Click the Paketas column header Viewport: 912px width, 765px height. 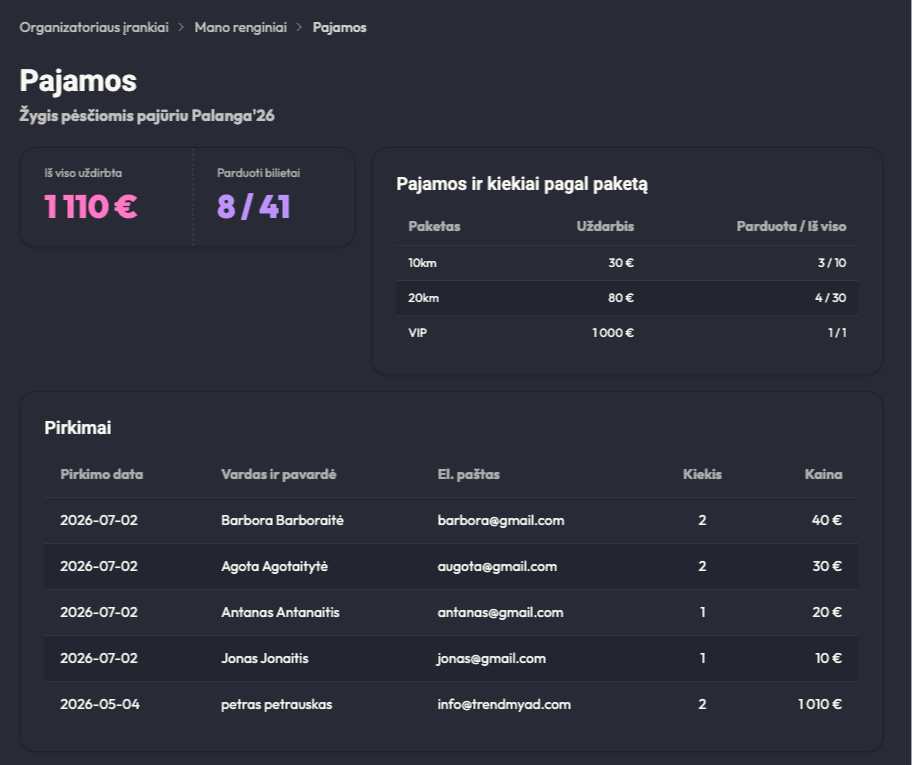coord(434,226)
